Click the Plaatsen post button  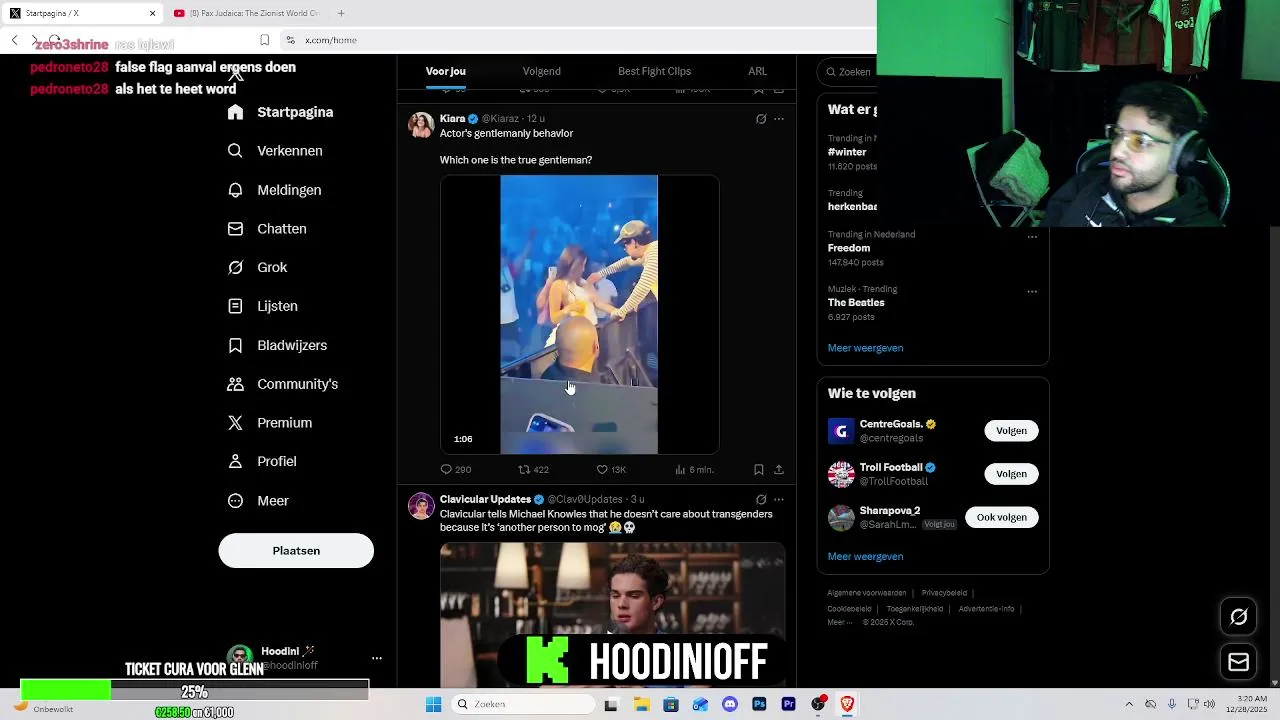(296, 550)
